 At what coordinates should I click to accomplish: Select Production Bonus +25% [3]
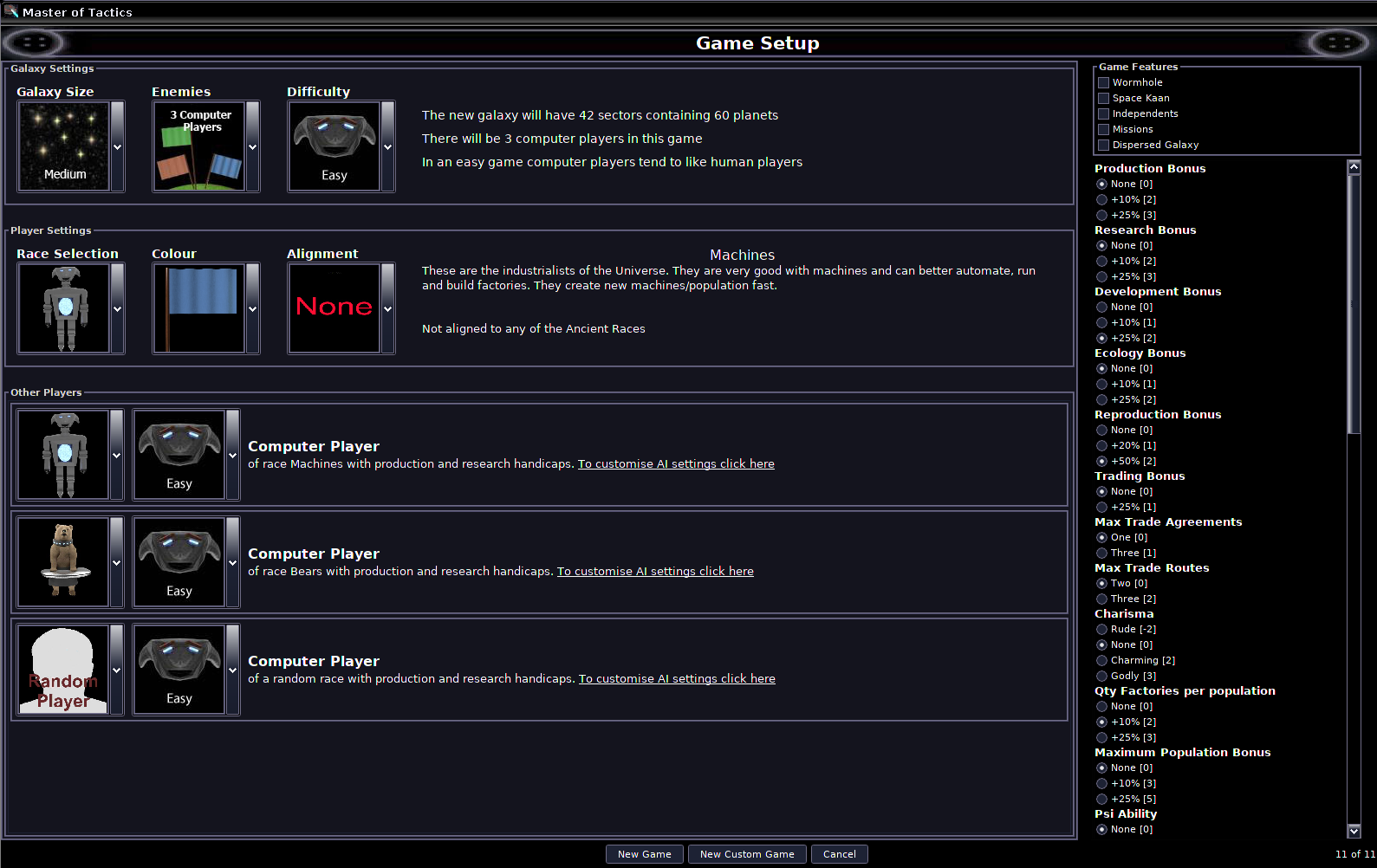click(1102, 216)
